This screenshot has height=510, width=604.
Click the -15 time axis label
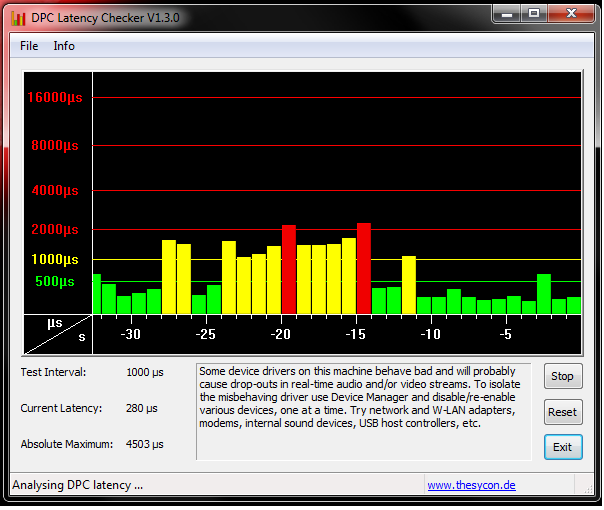point(356,334)
